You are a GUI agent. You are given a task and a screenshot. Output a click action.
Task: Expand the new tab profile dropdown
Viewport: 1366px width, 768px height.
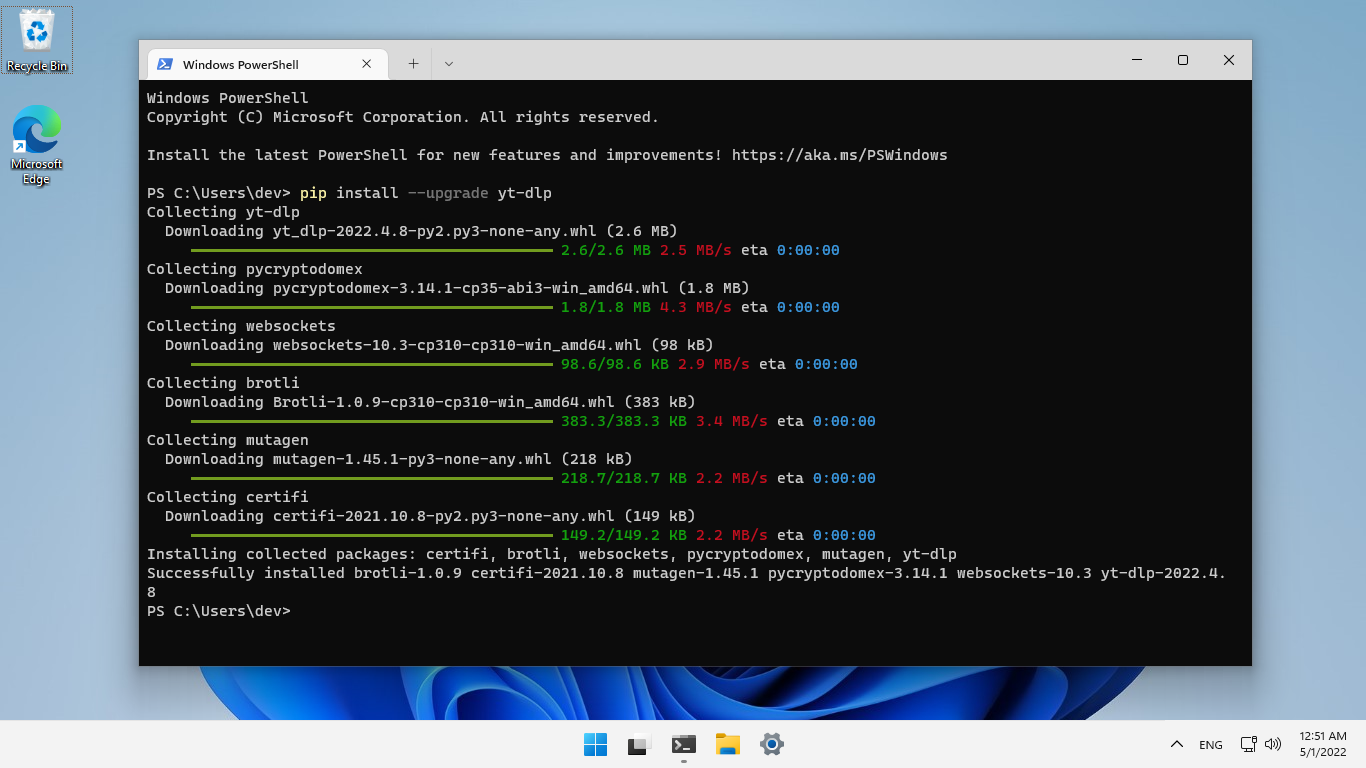click(x=449, y=63)
